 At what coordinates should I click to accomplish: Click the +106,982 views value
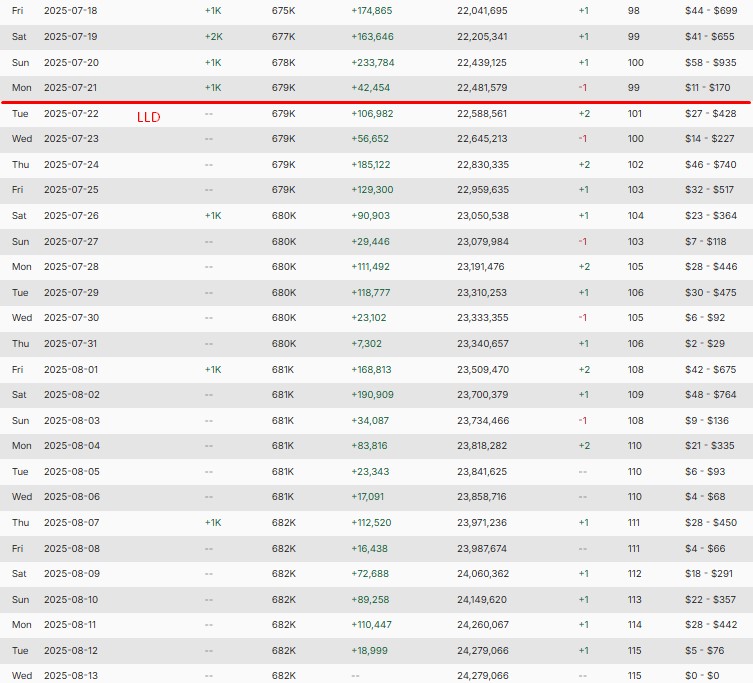click(x=372, y=113)
